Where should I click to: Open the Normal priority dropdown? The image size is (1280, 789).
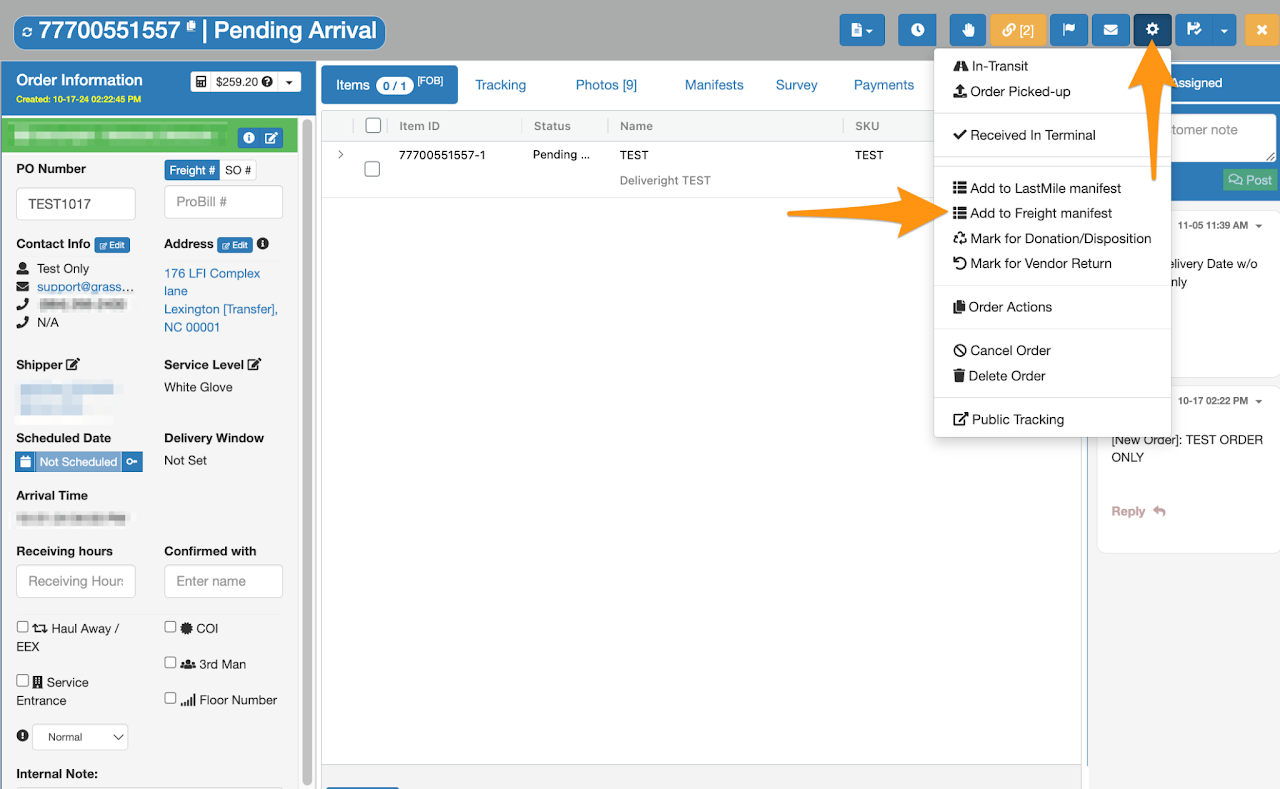click(80, 737)
